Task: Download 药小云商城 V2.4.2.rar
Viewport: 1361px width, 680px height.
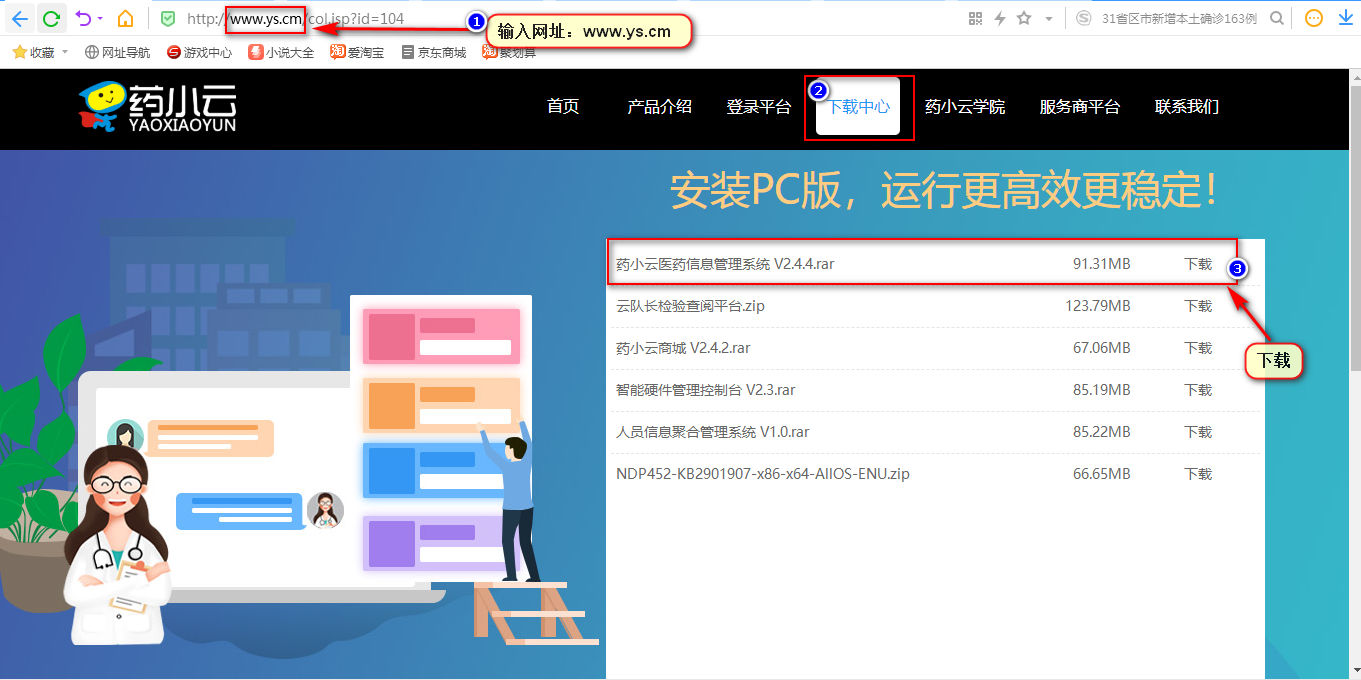Action: point(1198,348)
